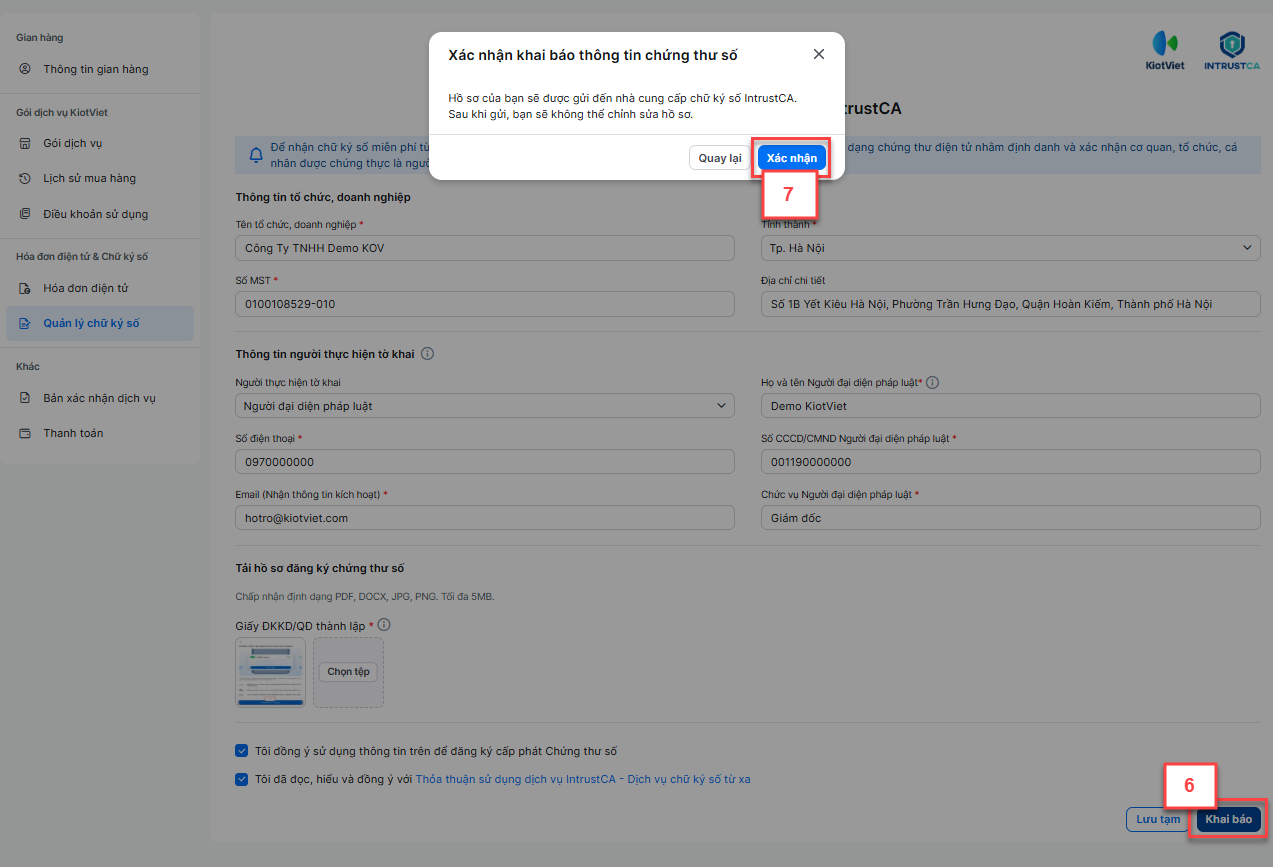Click the Lịch sử mua hàng history icon
The image size is (1273, 867).
tap(25, 178)
